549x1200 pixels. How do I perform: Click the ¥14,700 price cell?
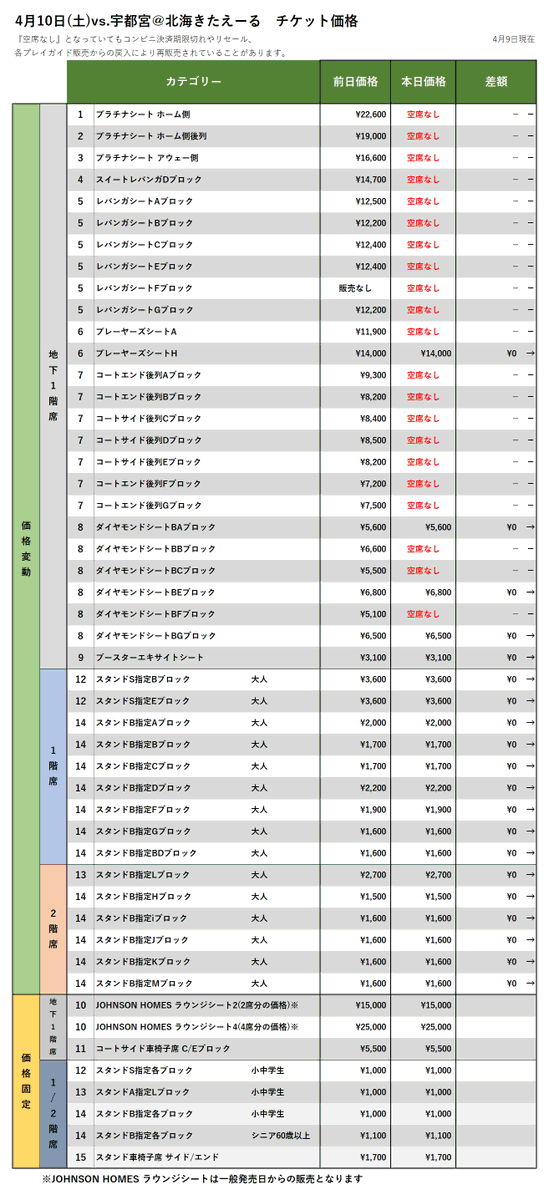(371, 180)
